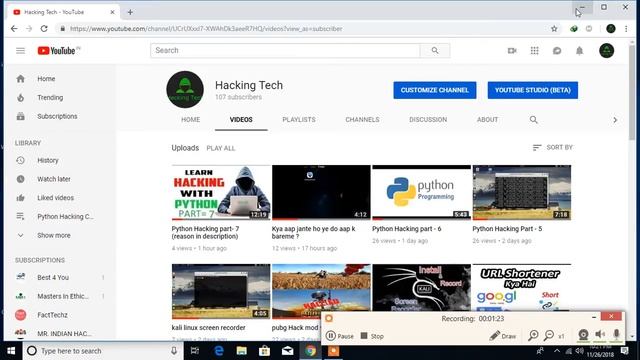Switch to the channel Home tab

pyautogui.click(x=191, y=120)
